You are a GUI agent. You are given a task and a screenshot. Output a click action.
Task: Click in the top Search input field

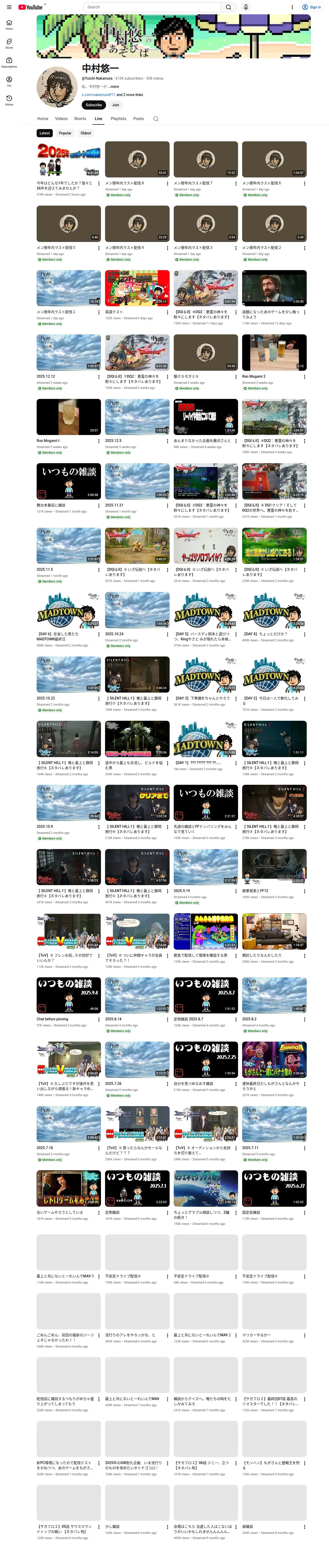pos(152,7)
